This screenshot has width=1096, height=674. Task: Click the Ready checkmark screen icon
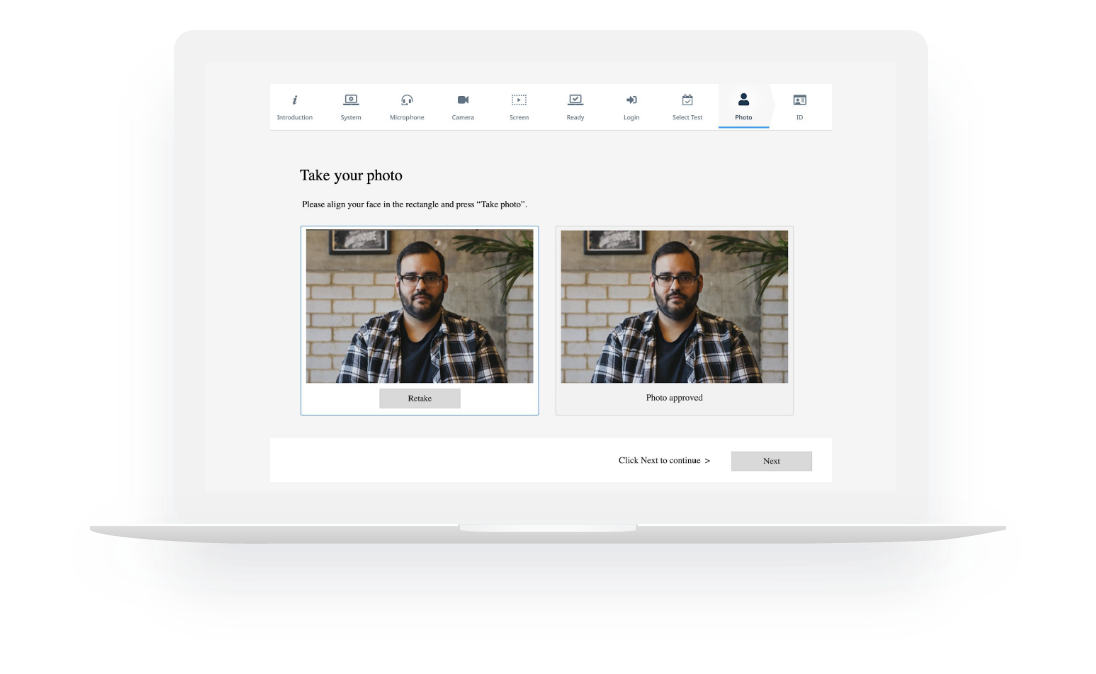tap(575, 100)
